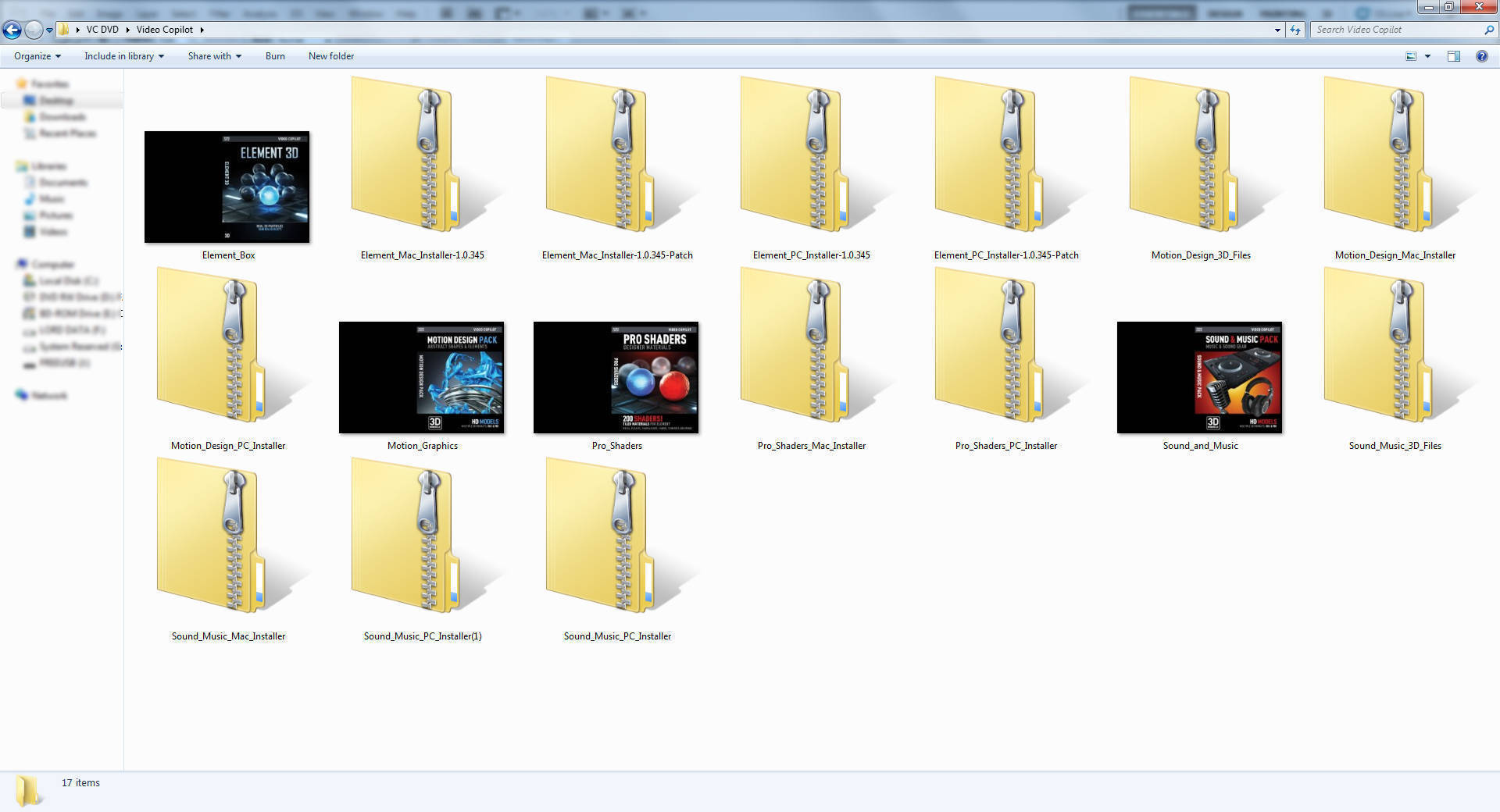
Task: Open the view options dropdown arrow
Action: (1427, 56)
